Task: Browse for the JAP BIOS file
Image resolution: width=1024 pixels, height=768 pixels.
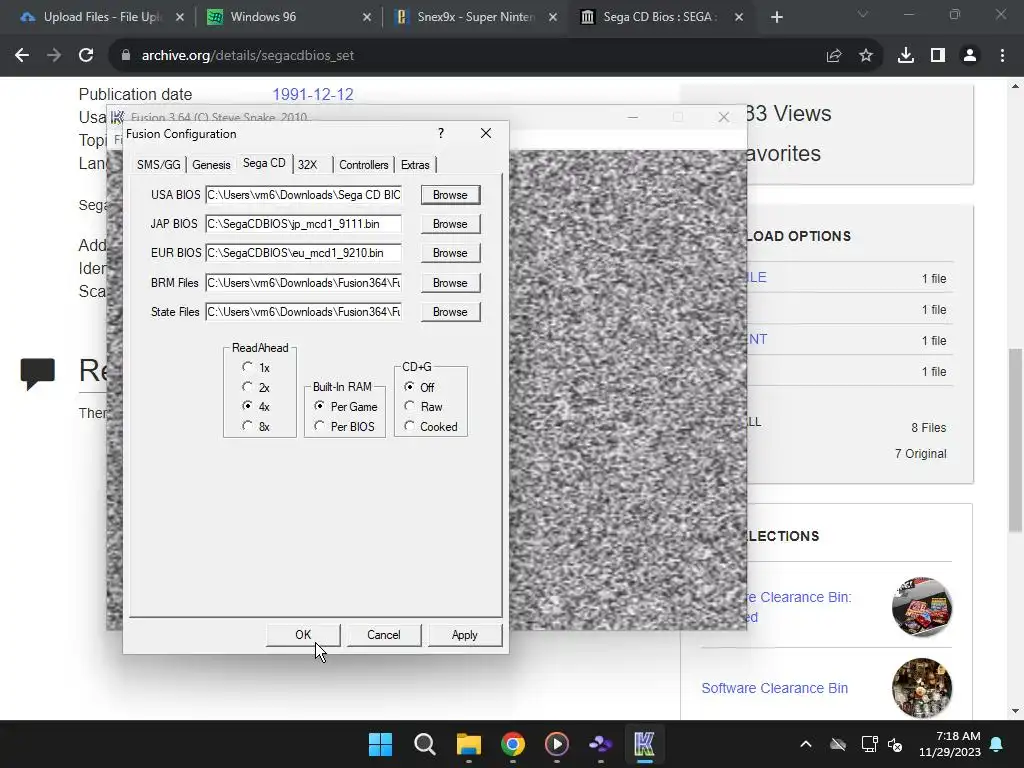Action: tap(450, 223)
